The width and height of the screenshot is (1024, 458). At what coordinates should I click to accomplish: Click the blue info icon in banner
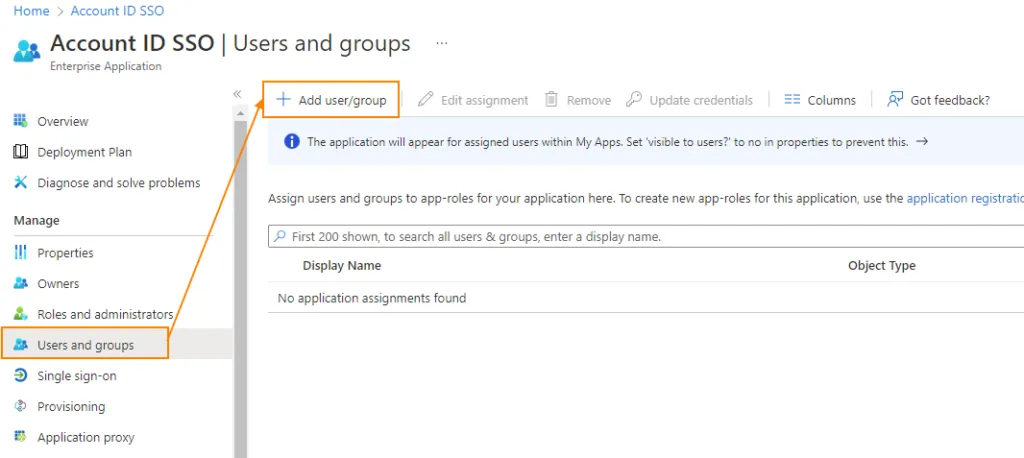point(292,141)
